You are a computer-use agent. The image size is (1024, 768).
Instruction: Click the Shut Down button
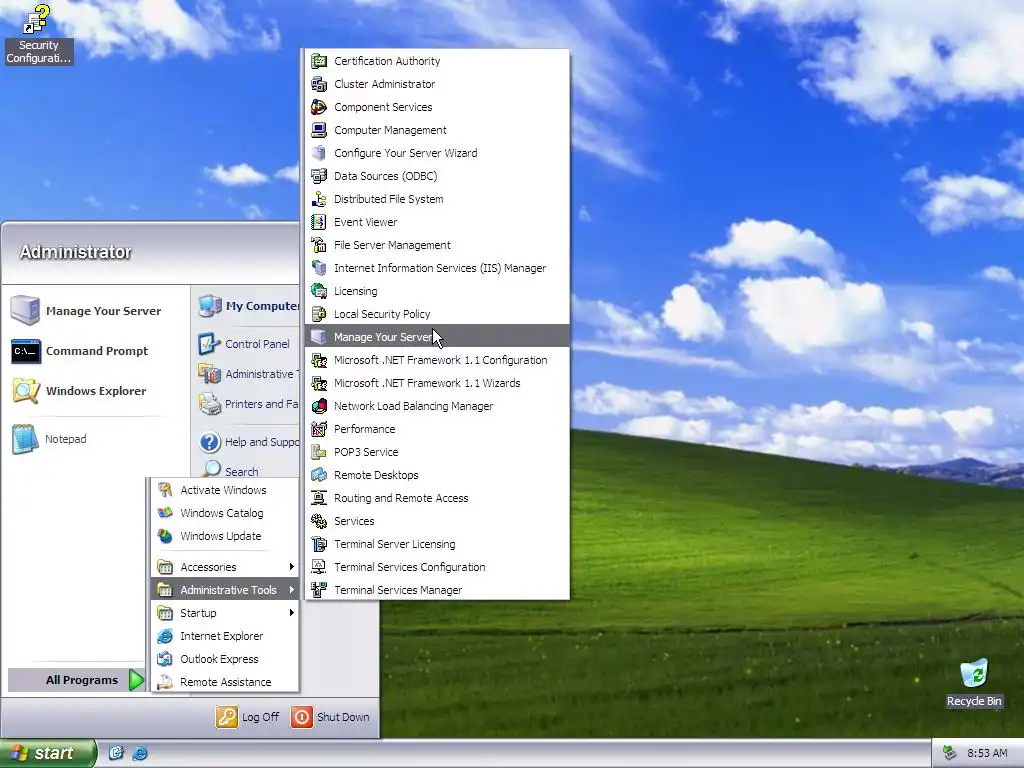tap(330, 717)
